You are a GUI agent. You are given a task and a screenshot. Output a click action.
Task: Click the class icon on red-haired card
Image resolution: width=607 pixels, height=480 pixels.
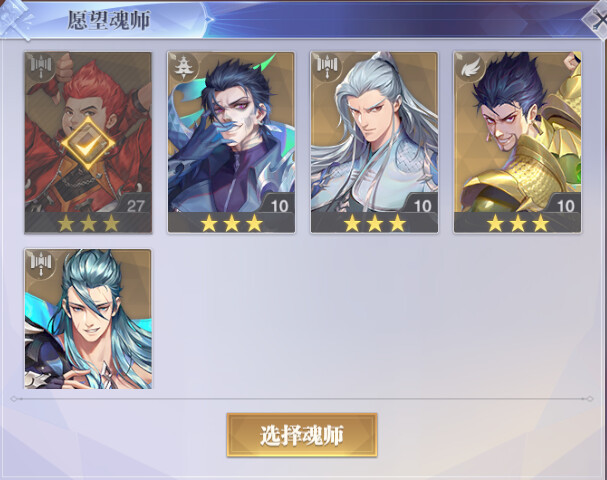coord(41,67)
